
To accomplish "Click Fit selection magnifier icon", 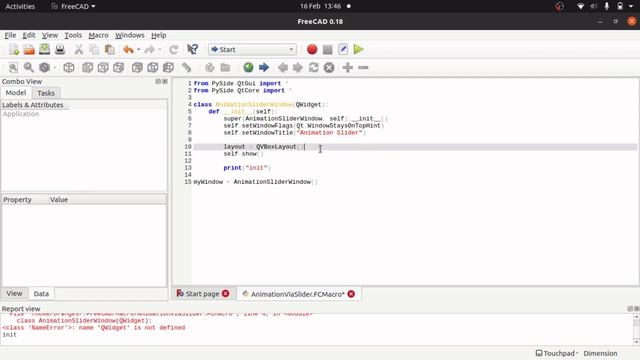I will pyautogui.click(x=29, y=67).
